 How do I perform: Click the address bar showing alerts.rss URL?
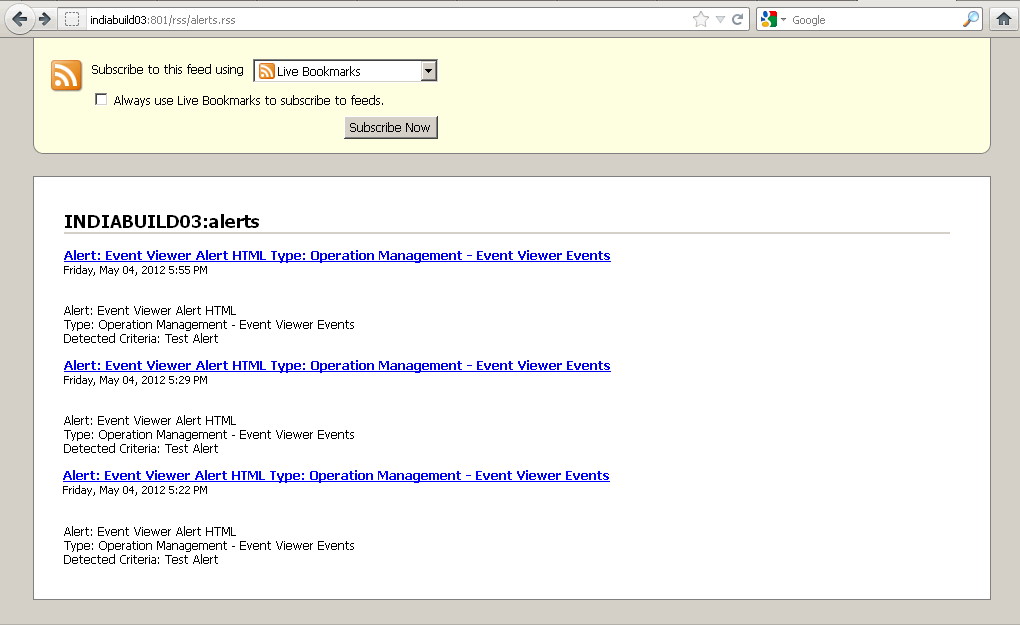380,19
